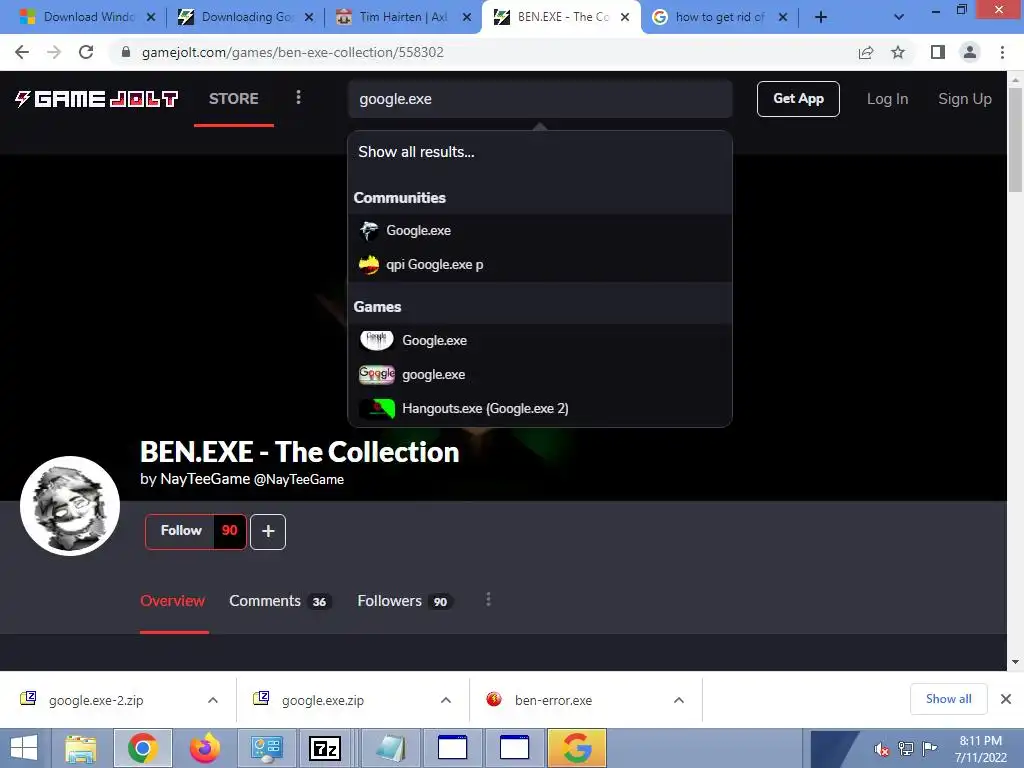Viewport: 1024px width, 768px height.
Task: Click the page vertical scrollbar
Action: [x=1015, y=140]
